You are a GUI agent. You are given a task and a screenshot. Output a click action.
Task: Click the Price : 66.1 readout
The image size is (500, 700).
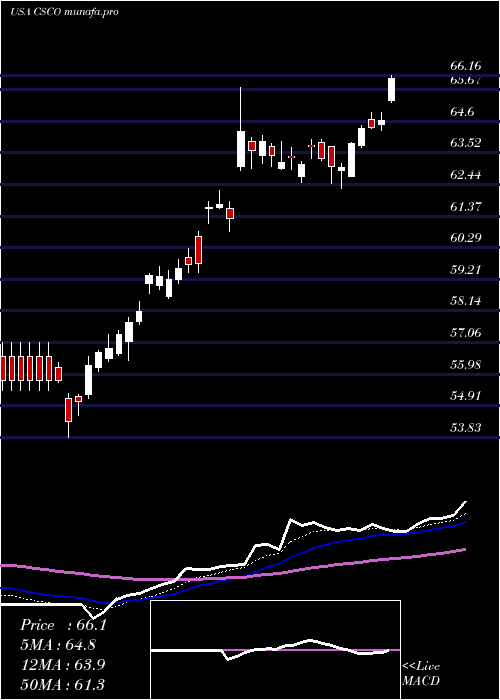tap(63, 625)
